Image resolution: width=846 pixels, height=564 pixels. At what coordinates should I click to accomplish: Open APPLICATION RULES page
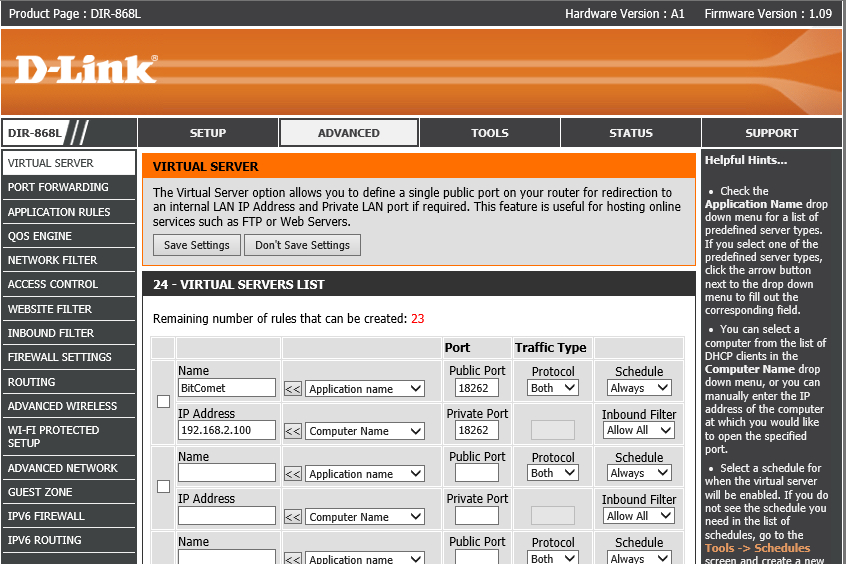[69, 212]
